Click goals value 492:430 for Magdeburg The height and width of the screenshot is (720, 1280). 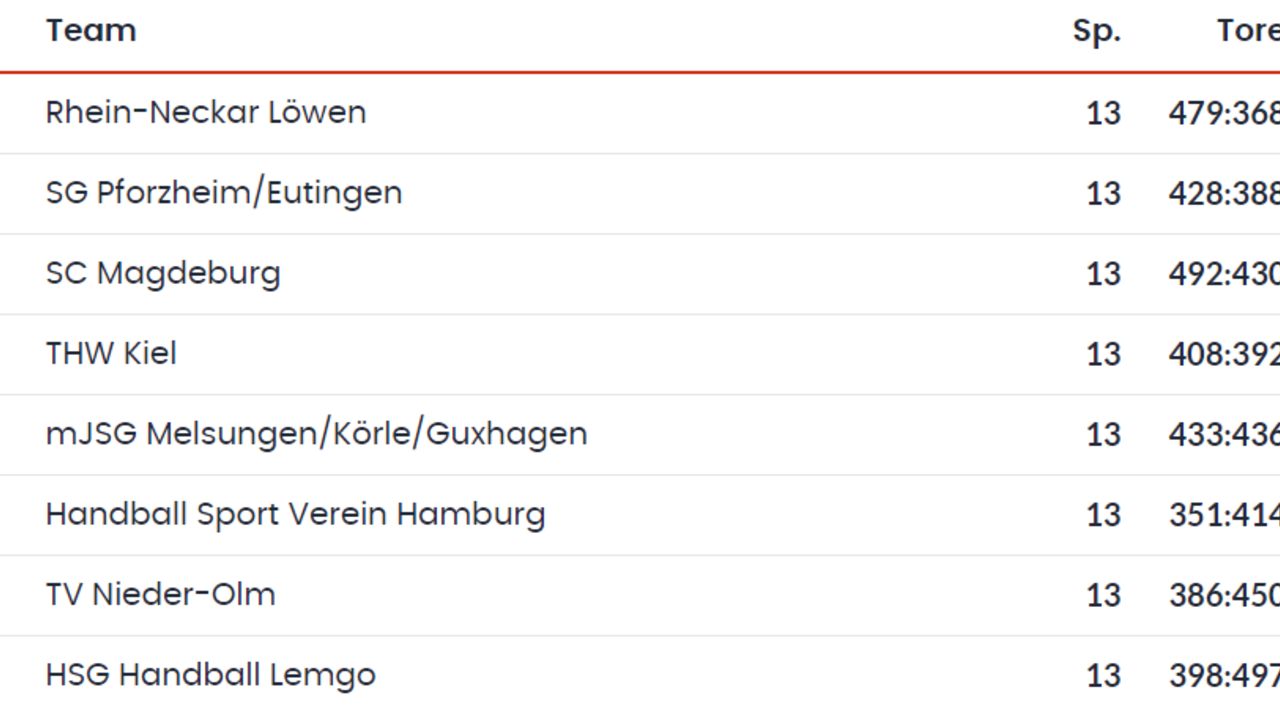(x=1224, y=274)
